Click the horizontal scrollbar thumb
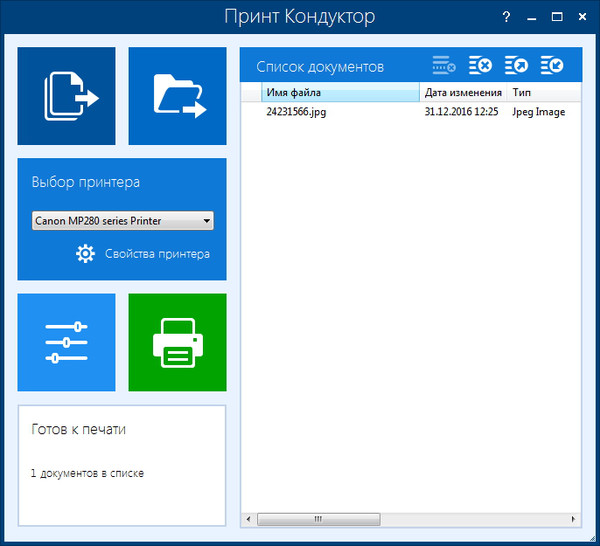600x546 pixels. (x=318, y=520)
